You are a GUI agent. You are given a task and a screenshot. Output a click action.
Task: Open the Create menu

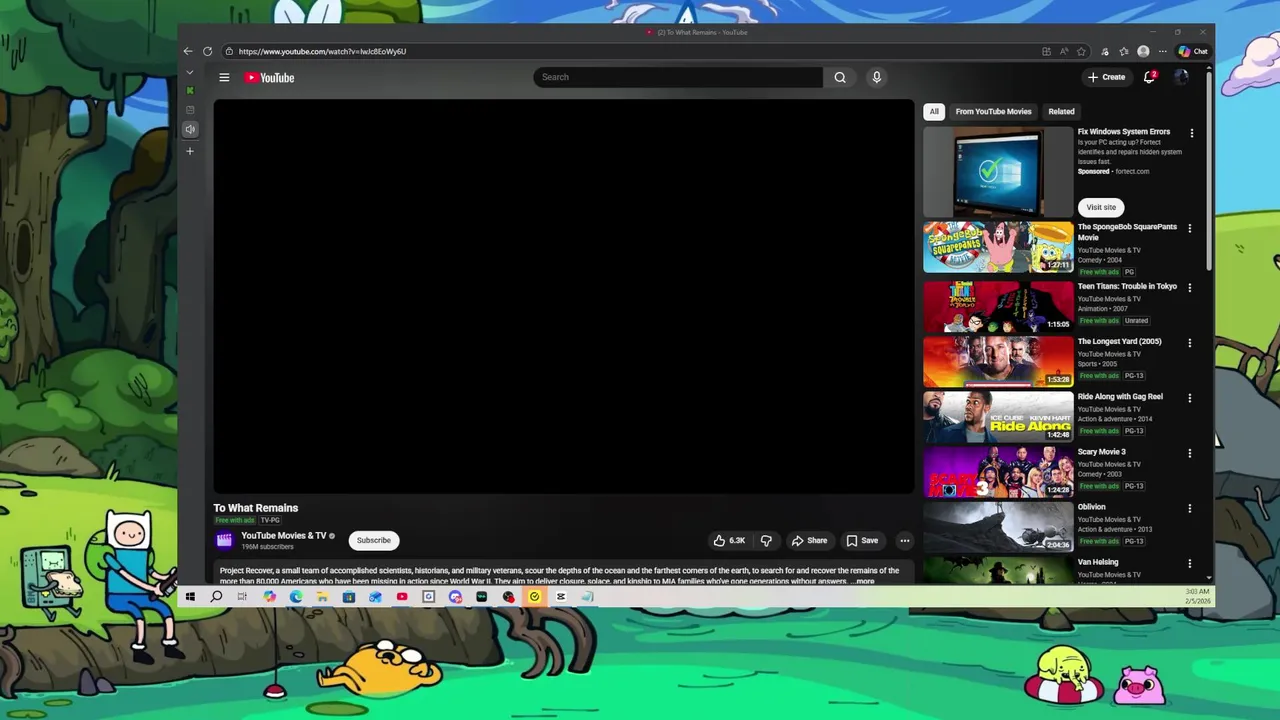pos(1106,77)
